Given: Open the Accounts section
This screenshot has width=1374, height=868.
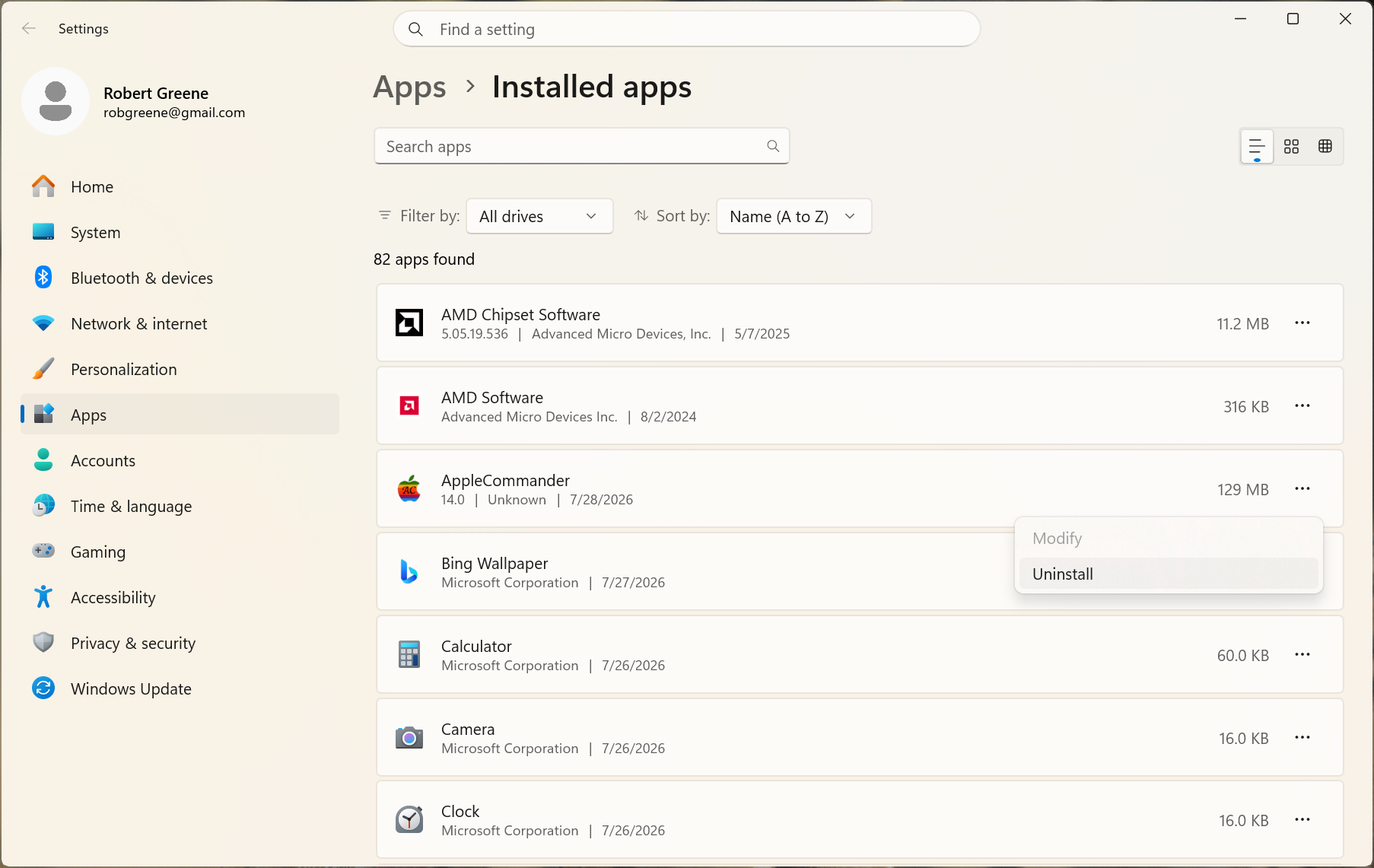Looking at the screenshot, I should (x=180, y=460).
